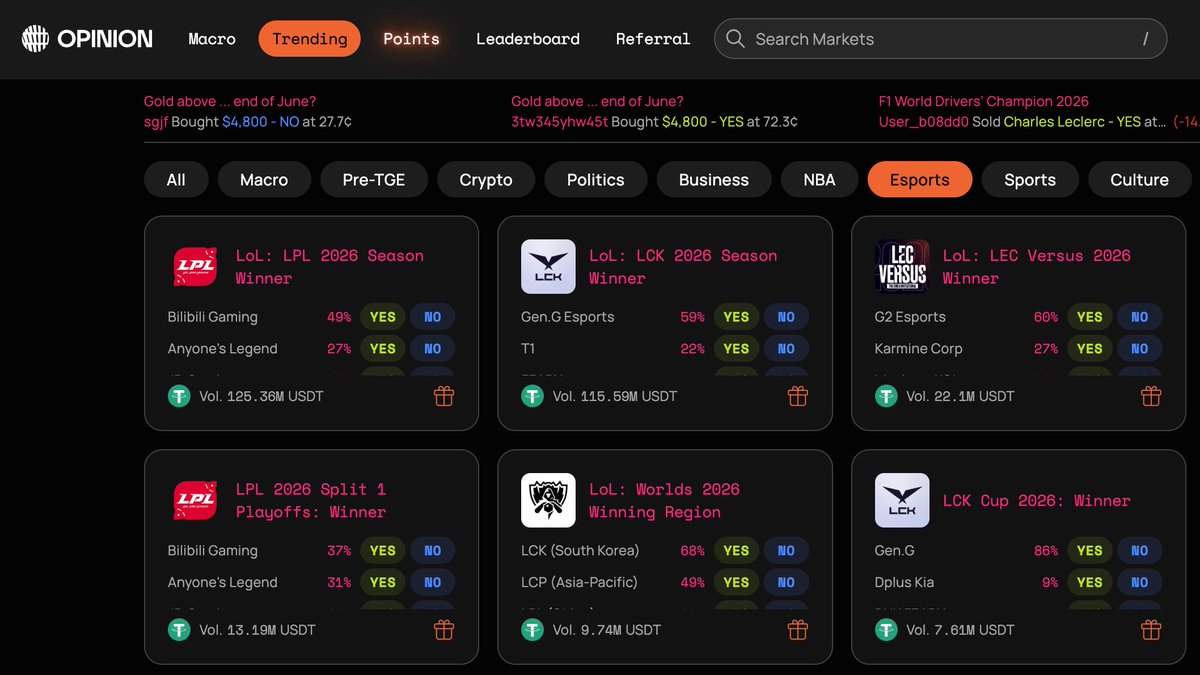The width and height of the screenshot is (1200, 675).
Task: Click USDT coin icon beside Vol. 7.61M
Action: click(886, 630)
